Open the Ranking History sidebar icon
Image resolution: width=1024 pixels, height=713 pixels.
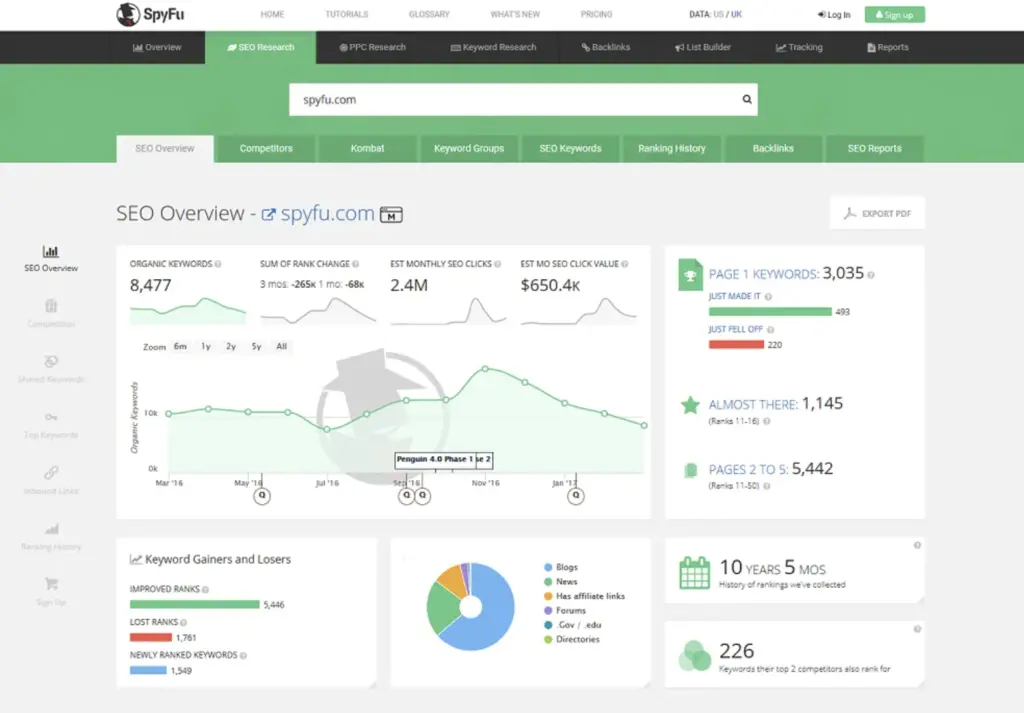51,528
